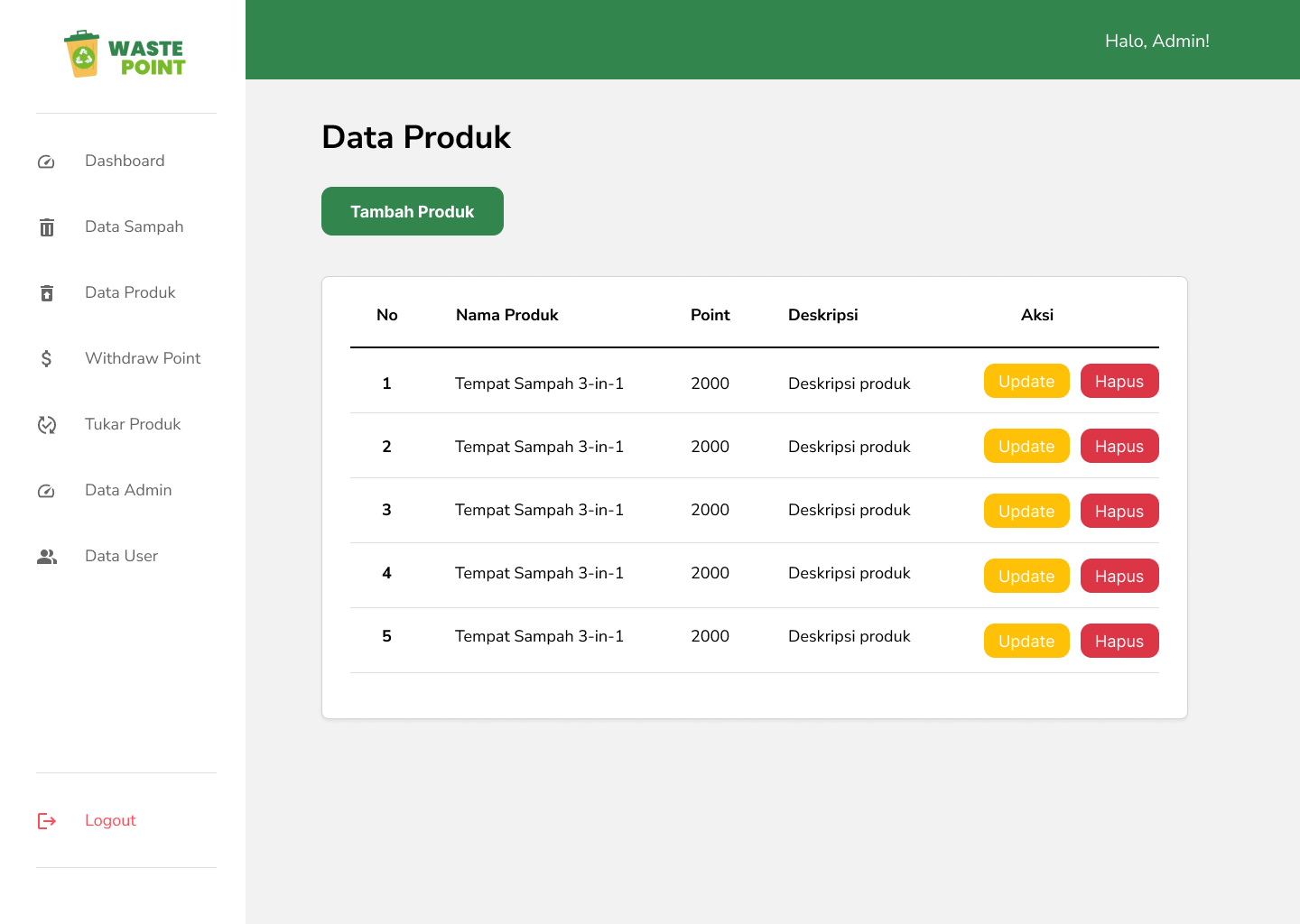Image resolution: width=1300 pixels, height=924 pixels.
Task: Click the Logout exit arrow icon
Action: (x=46, y=820)
